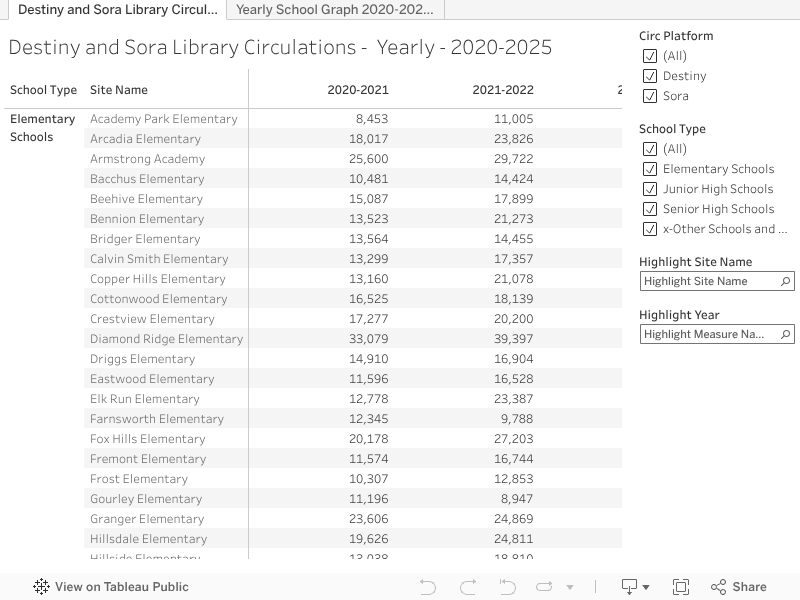Viewport: 800px width, 600px height.
Task: Click the Tableau undo icon
Action: 428,587
